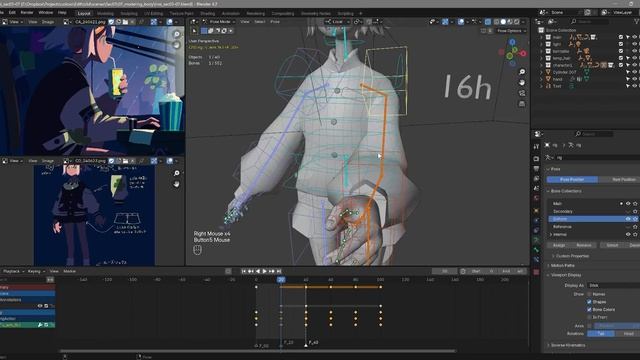This screenshot has width=640, height=360.
Task: Open the Window menu
Action: pyautogui.click(x=45, y=13)
